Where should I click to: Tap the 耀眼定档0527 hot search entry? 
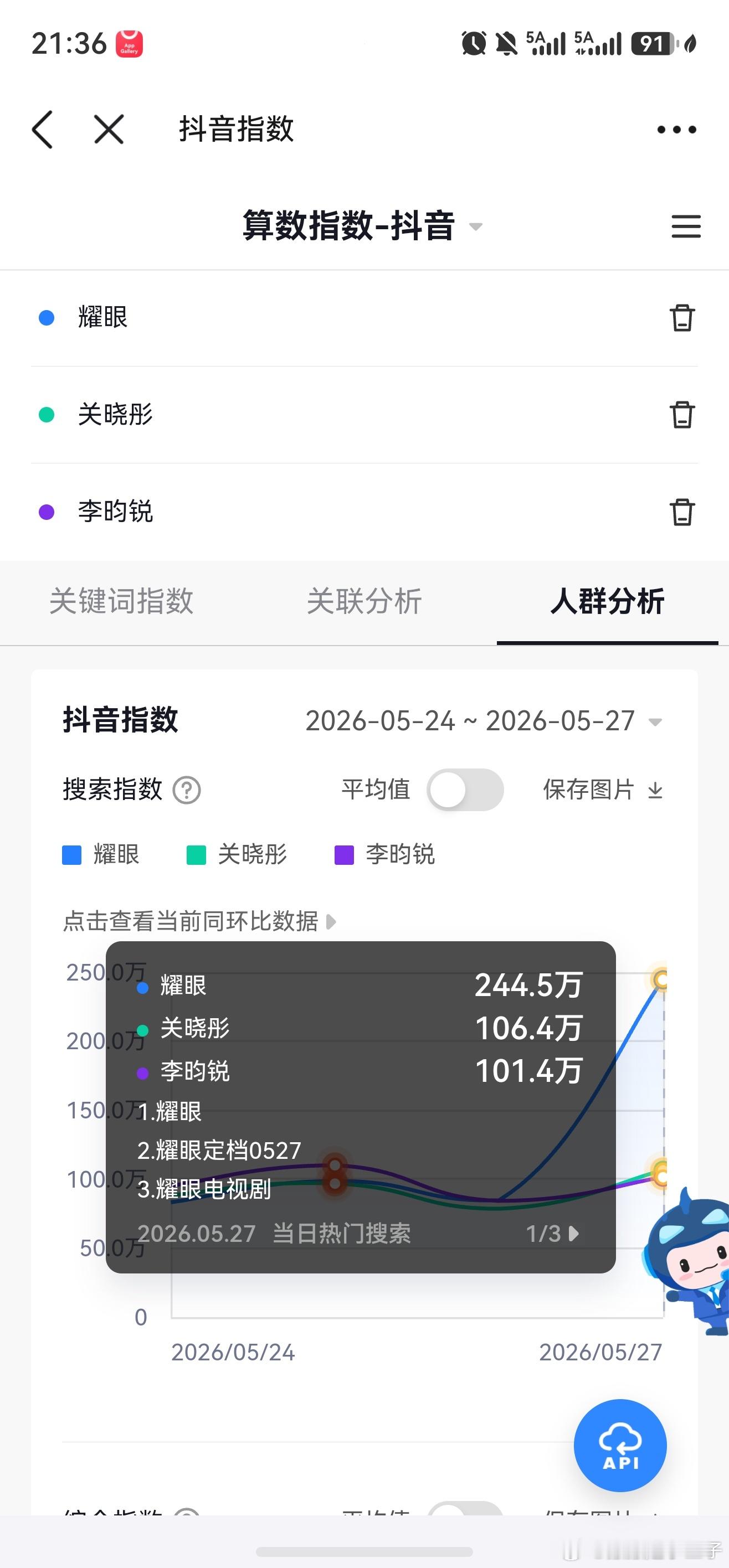219,1151
